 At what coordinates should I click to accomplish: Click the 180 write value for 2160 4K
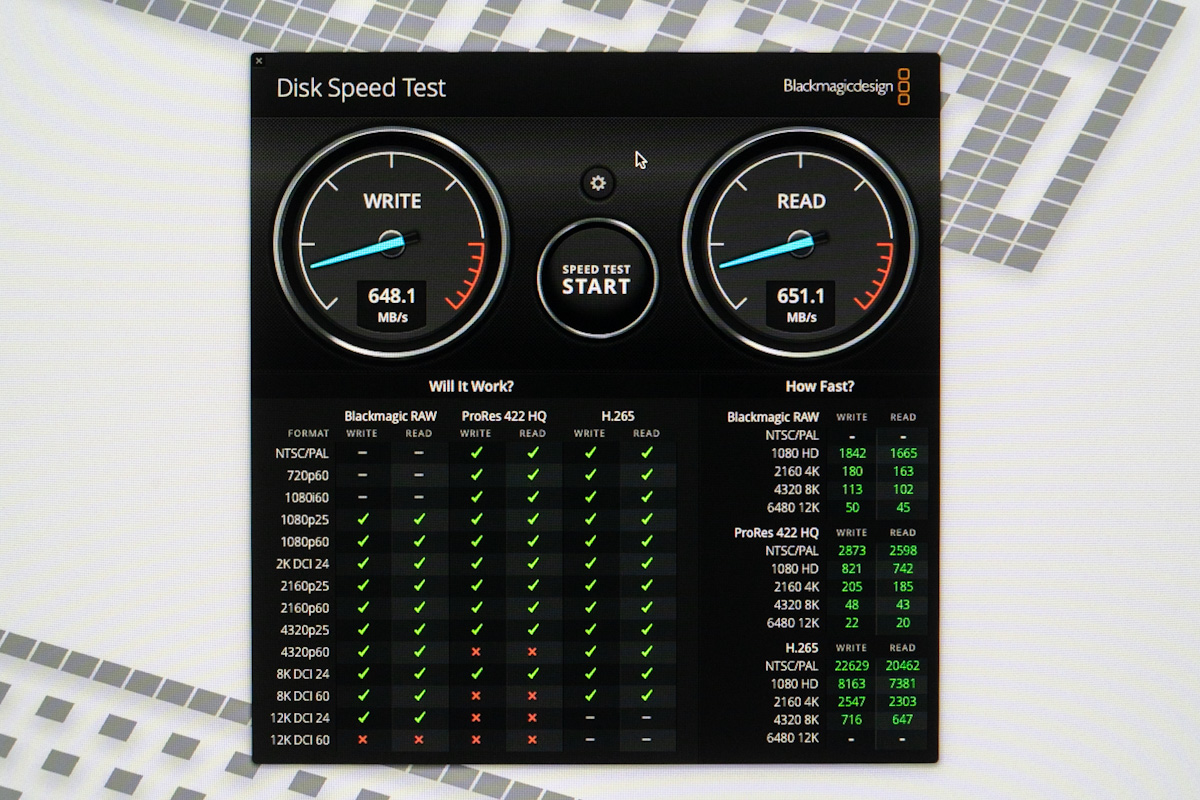click(852, 471)
